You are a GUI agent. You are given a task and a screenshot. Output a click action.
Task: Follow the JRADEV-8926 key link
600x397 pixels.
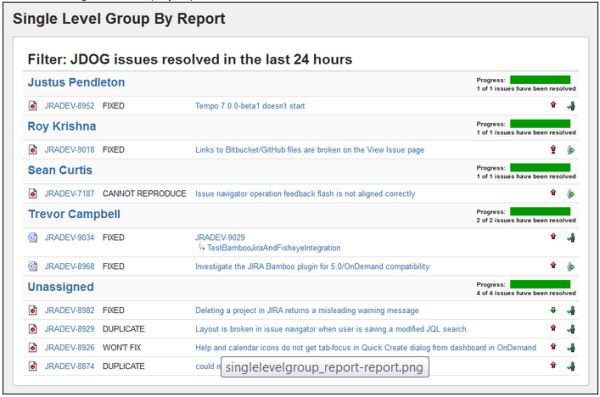point(69,348)
